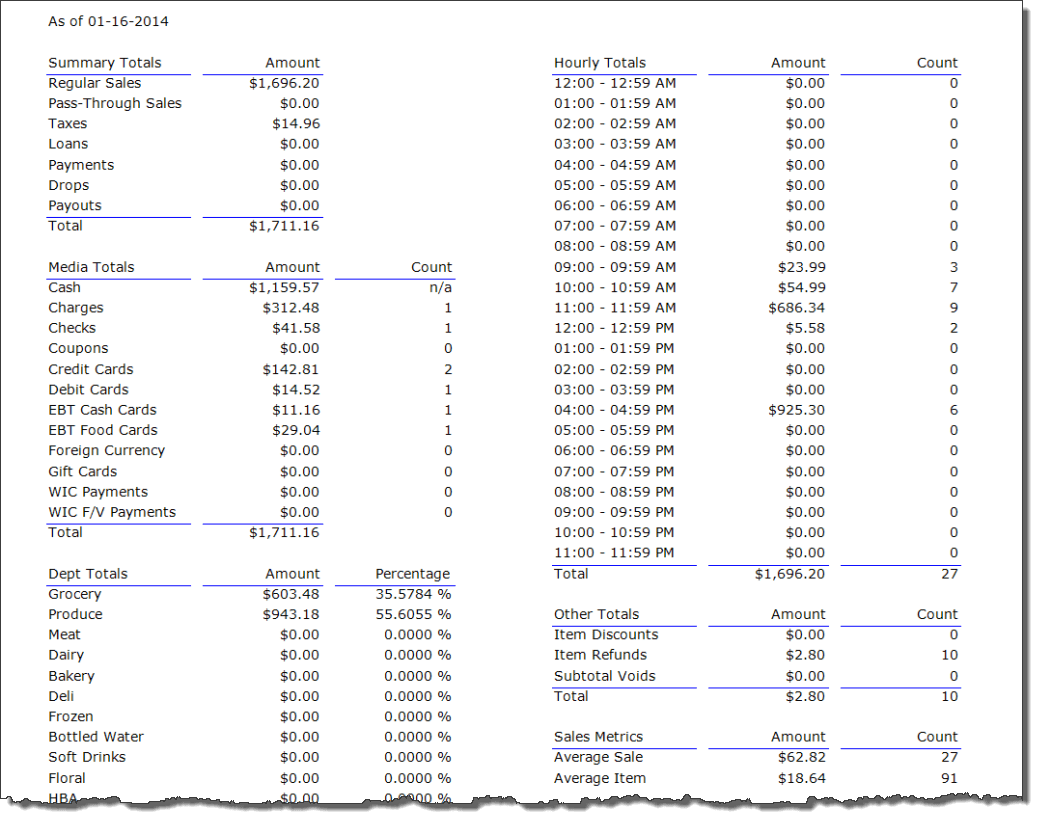The height and width of the screenshot is (819, 1039).
Task: Click the 'Dairy' department label
Action: [66, 655]
